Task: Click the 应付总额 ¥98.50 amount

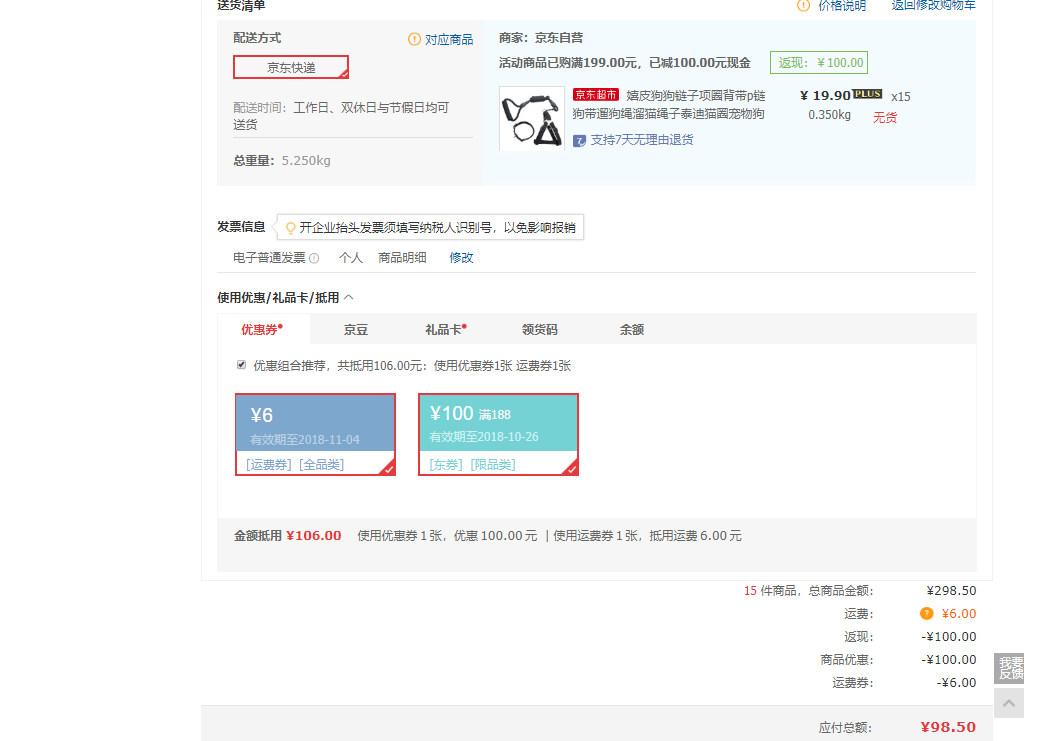Action: (x=948, y=727)
